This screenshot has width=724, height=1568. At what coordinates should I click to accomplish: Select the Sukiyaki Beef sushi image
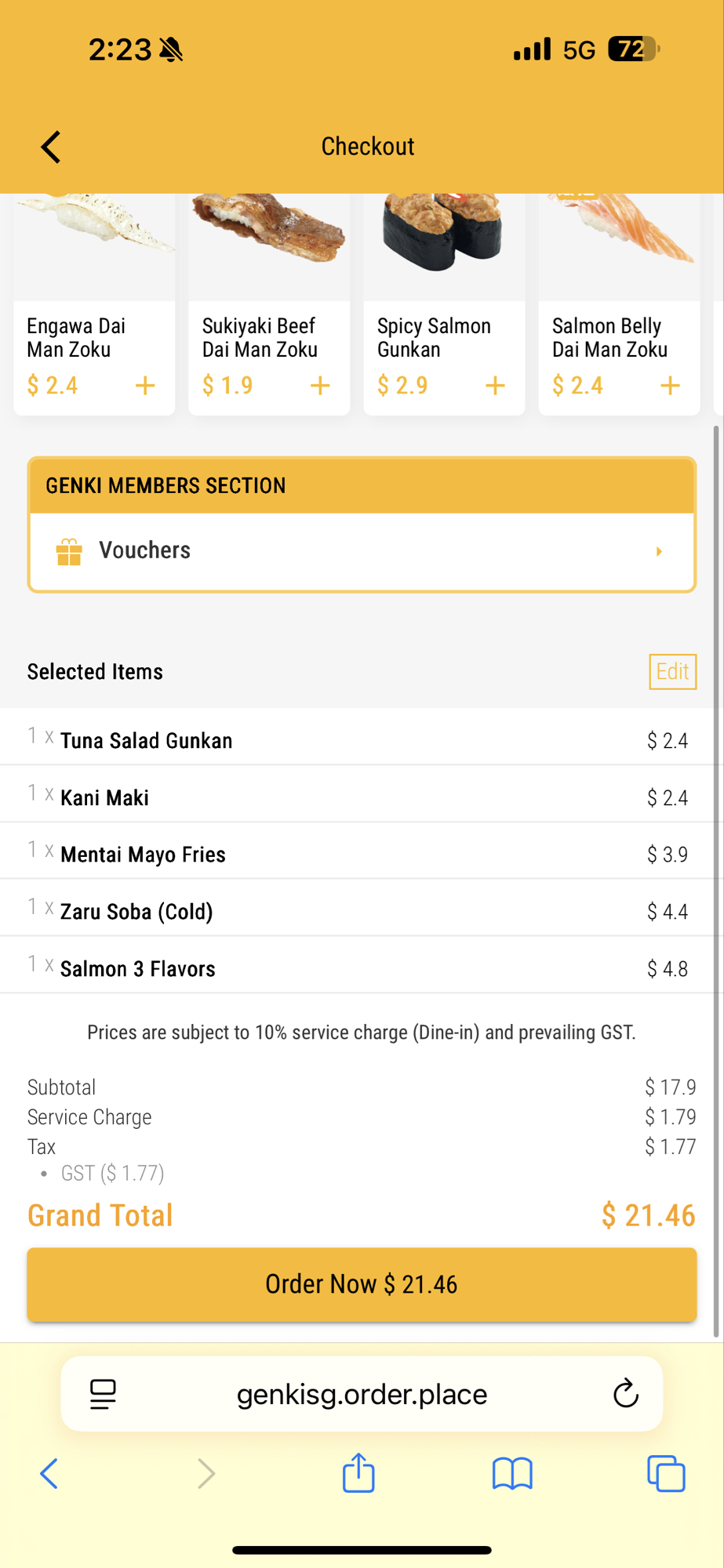[x=269, y=231]
